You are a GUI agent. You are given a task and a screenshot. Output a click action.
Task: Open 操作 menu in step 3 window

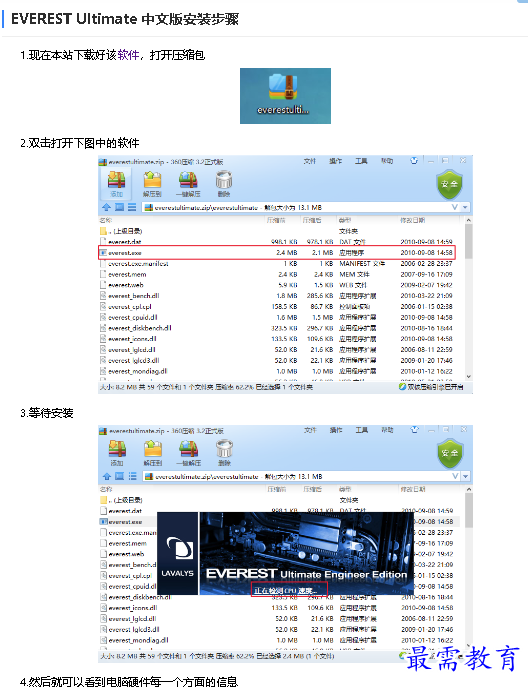click(336, 430)
